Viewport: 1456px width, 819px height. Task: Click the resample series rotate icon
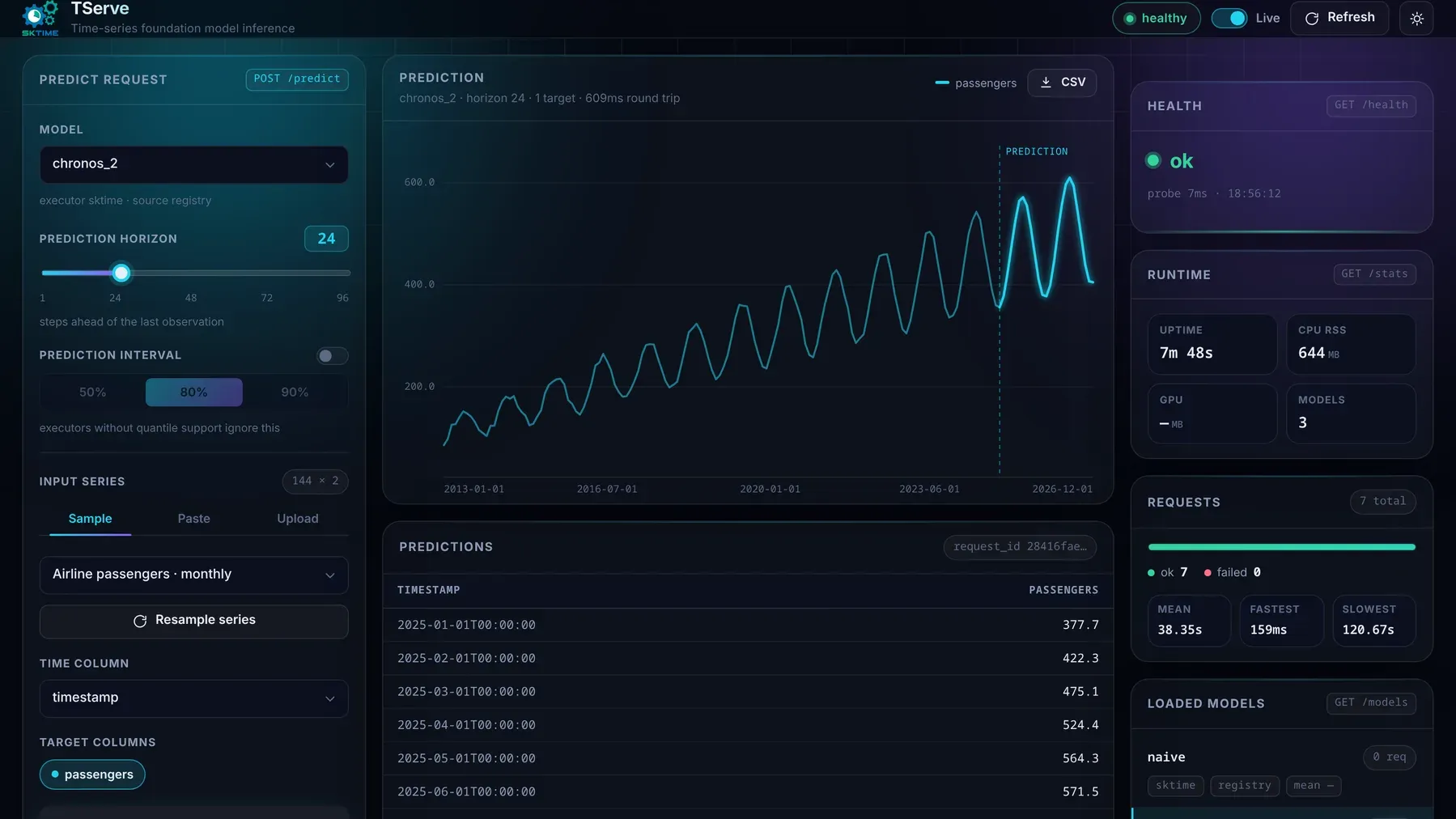(140, 621)
